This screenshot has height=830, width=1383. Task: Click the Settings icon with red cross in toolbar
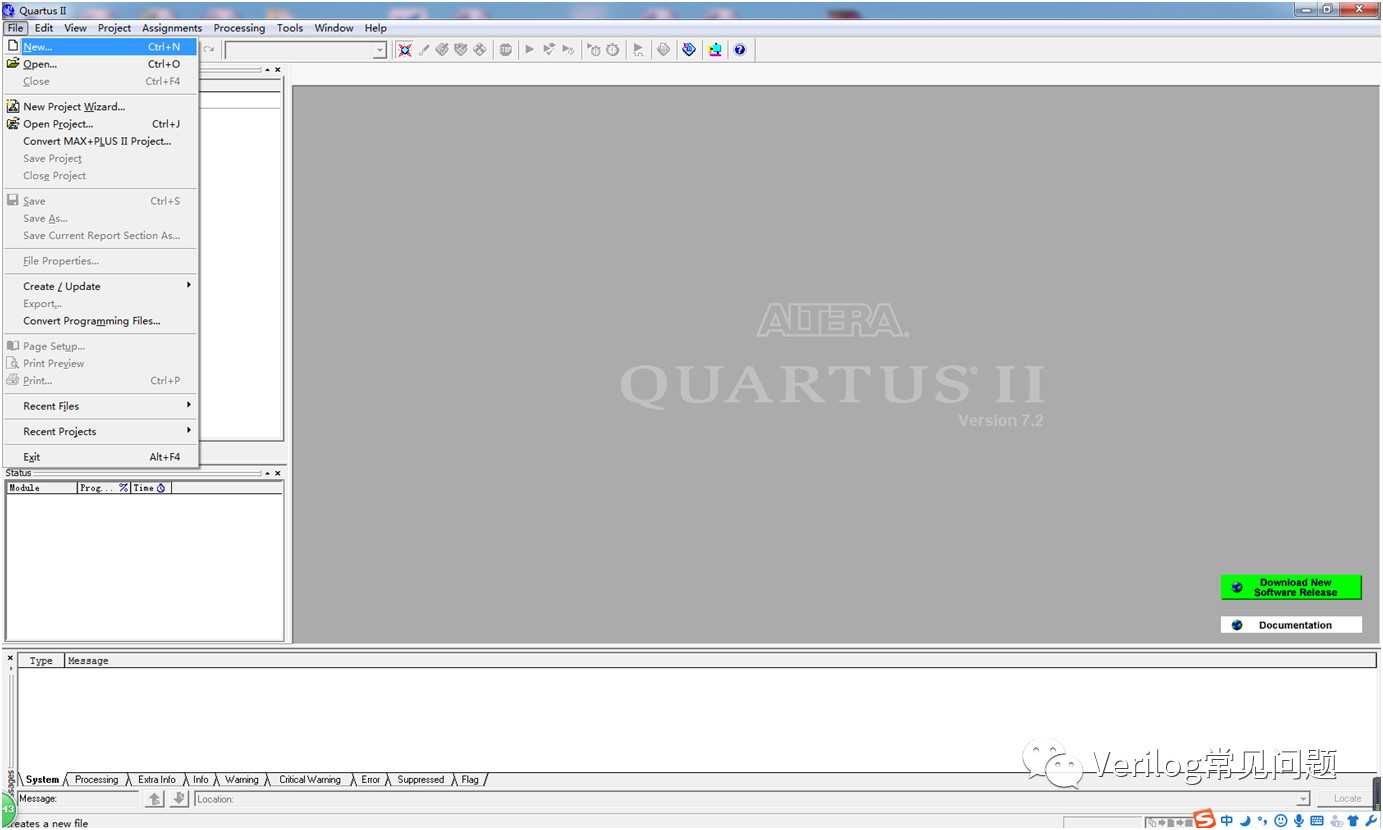tap(405, 50)
